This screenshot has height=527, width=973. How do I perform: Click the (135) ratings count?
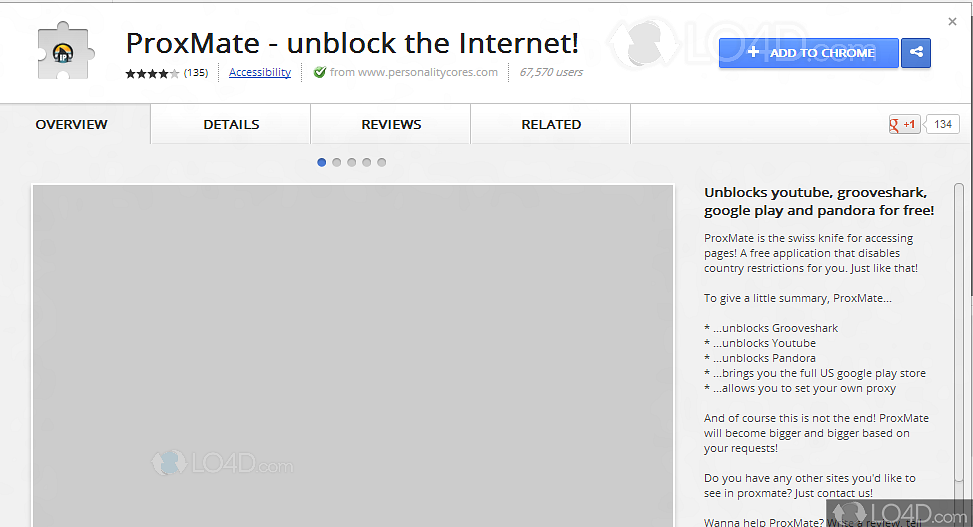[x=195, y=73]
